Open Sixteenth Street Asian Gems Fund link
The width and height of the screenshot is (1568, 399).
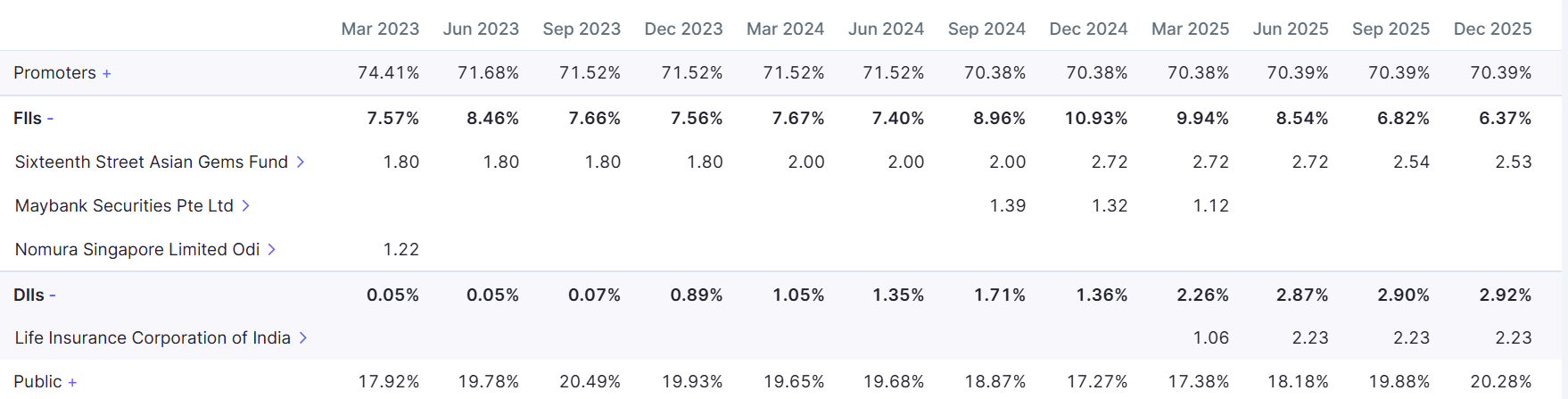pyautogui.click(x=151, y=162)
